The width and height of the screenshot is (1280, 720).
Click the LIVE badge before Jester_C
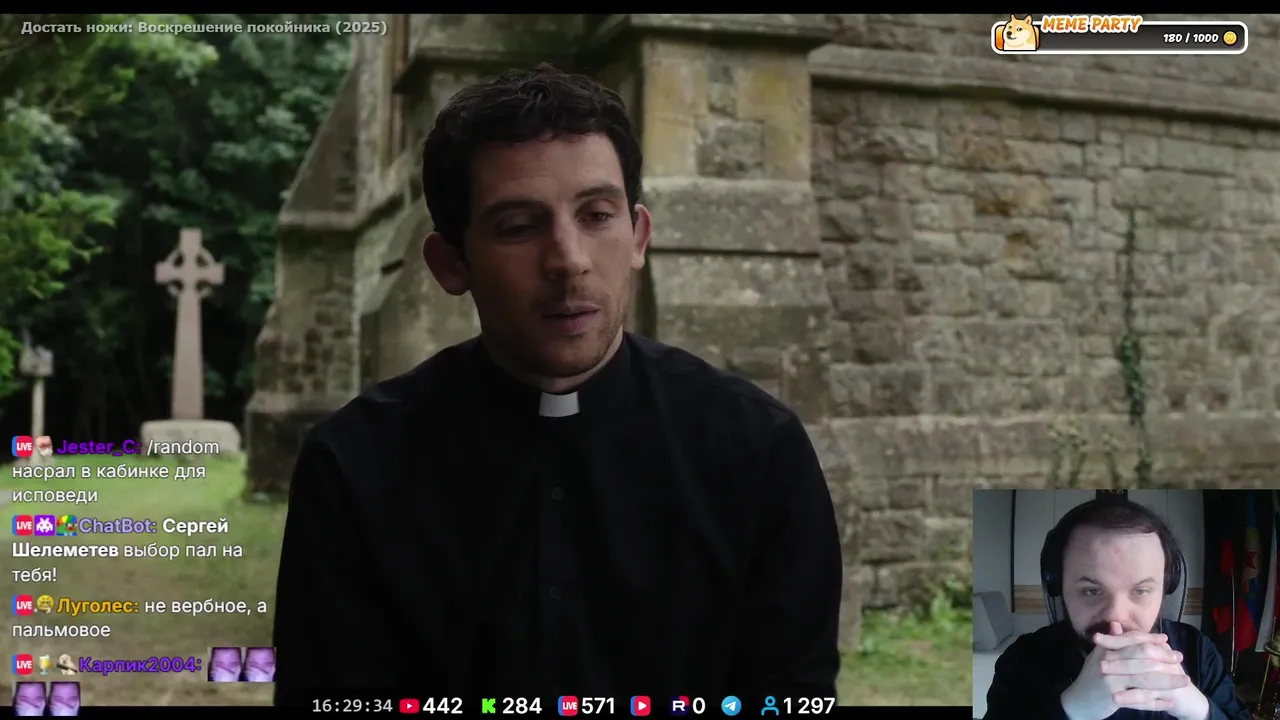(x=23, y=447)
